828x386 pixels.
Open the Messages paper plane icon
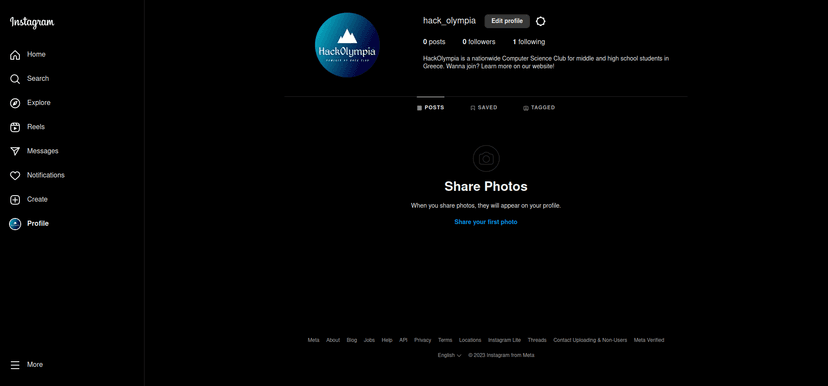[x=15, y=152]
